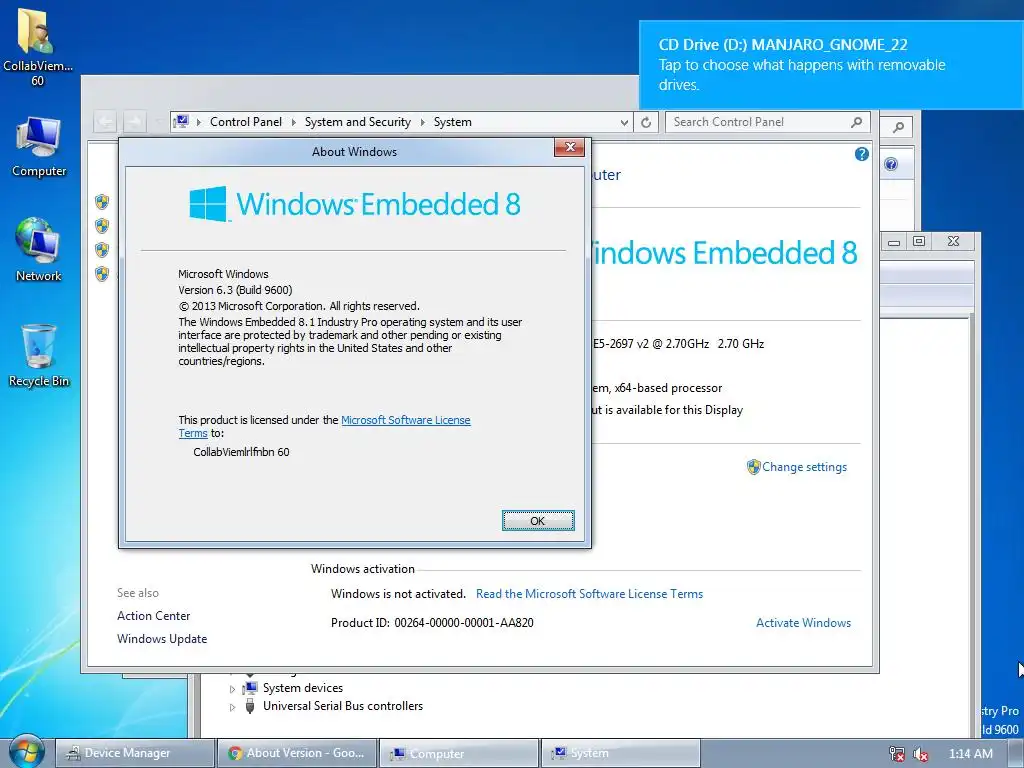Click the network tray icon
The image size is (1024, 768).
coord(897,754)
